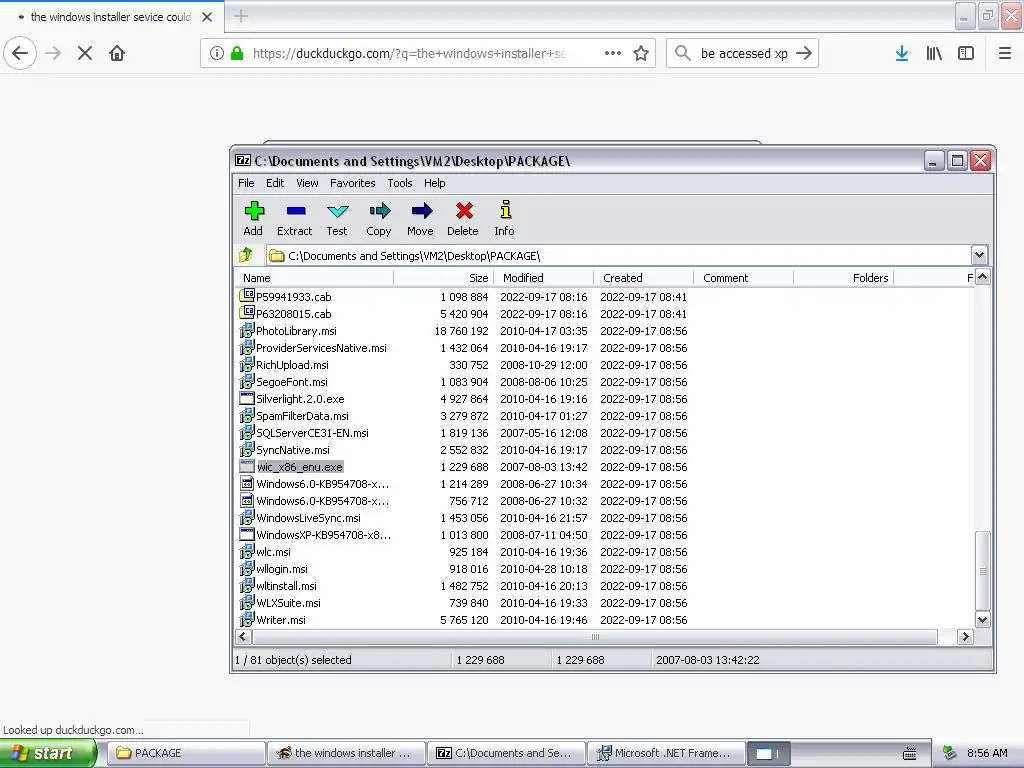Select P59941933.cab file
1024x768 pixels.
point(293,297)
